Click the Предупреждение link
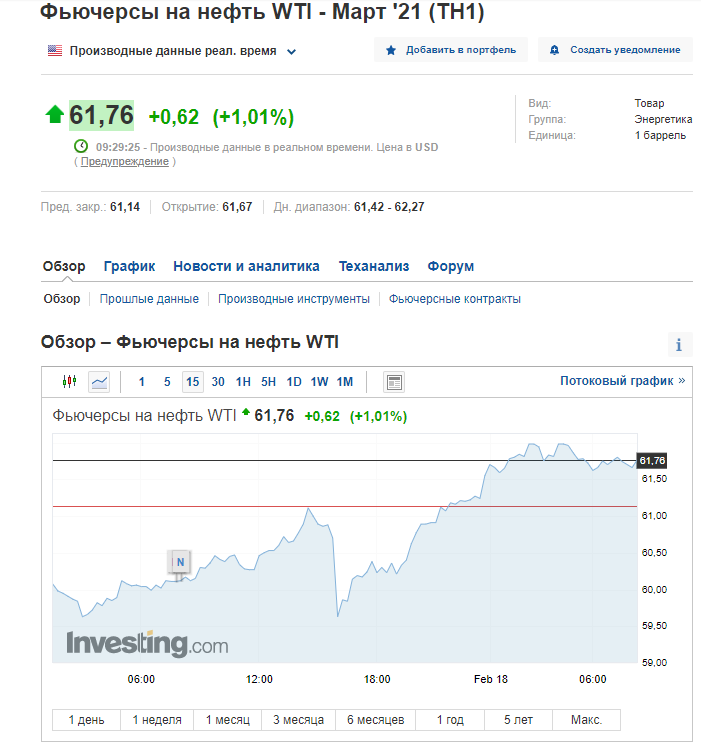Viewport: 701px width, 743px height. pos(124,162)
